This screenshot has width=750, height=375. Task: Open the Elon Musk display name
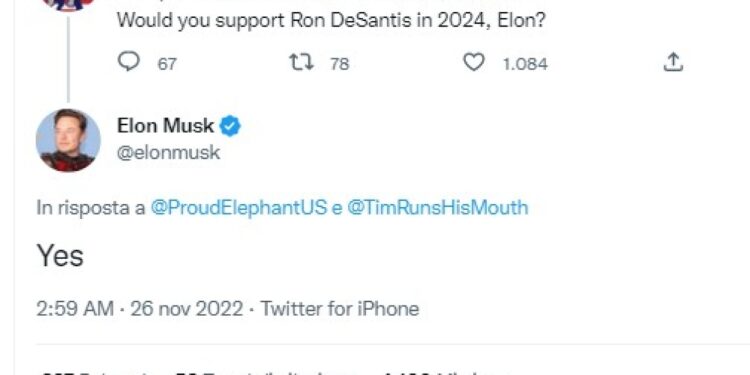165,126
